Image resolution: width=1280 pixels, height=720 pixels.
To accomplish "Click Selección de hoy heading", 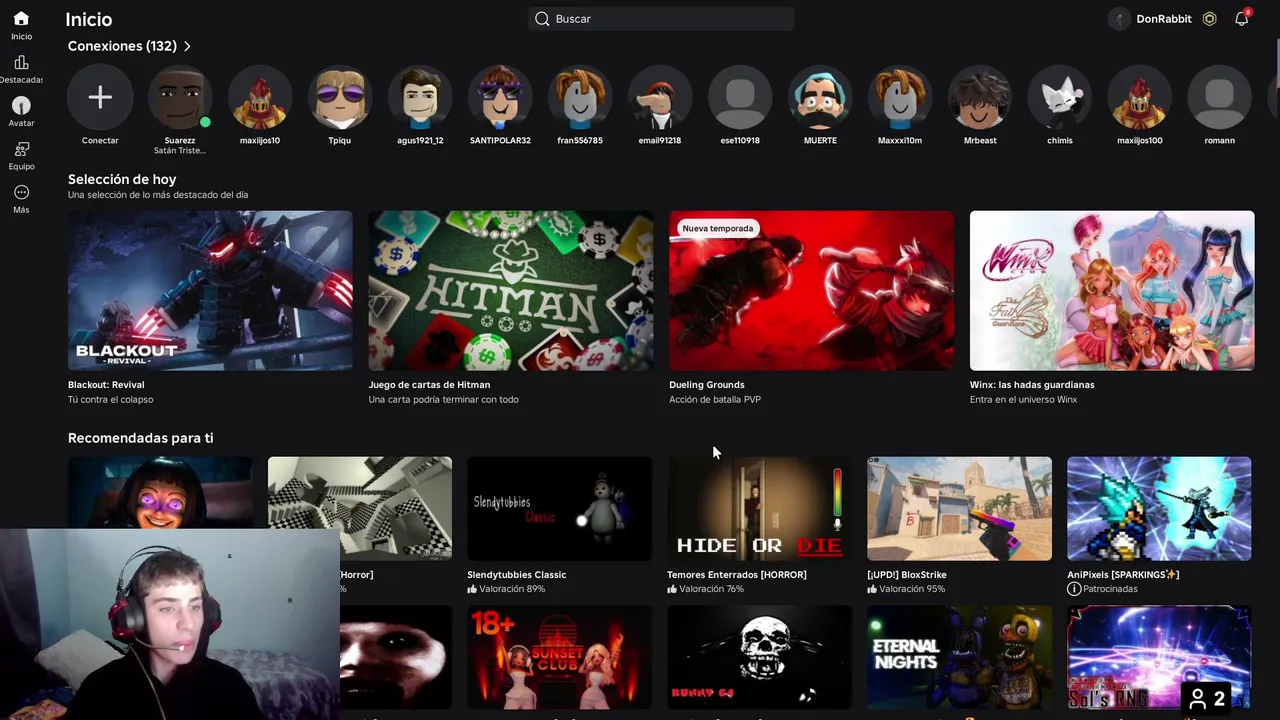I will tap(122, 180).
